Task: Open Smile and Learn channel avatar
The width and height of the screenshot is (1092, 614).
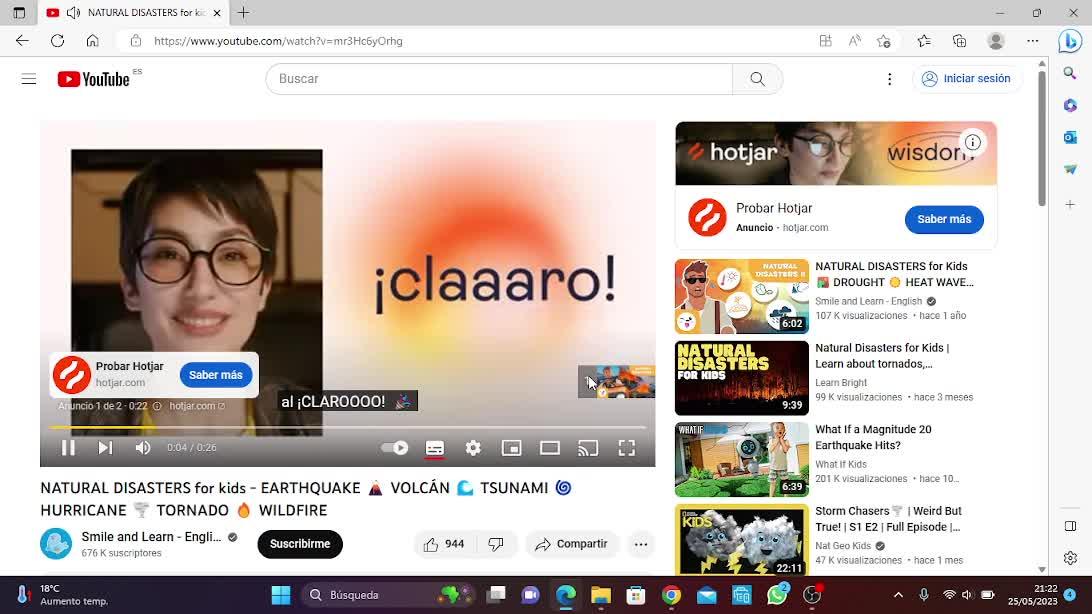Action: (56, 544)
